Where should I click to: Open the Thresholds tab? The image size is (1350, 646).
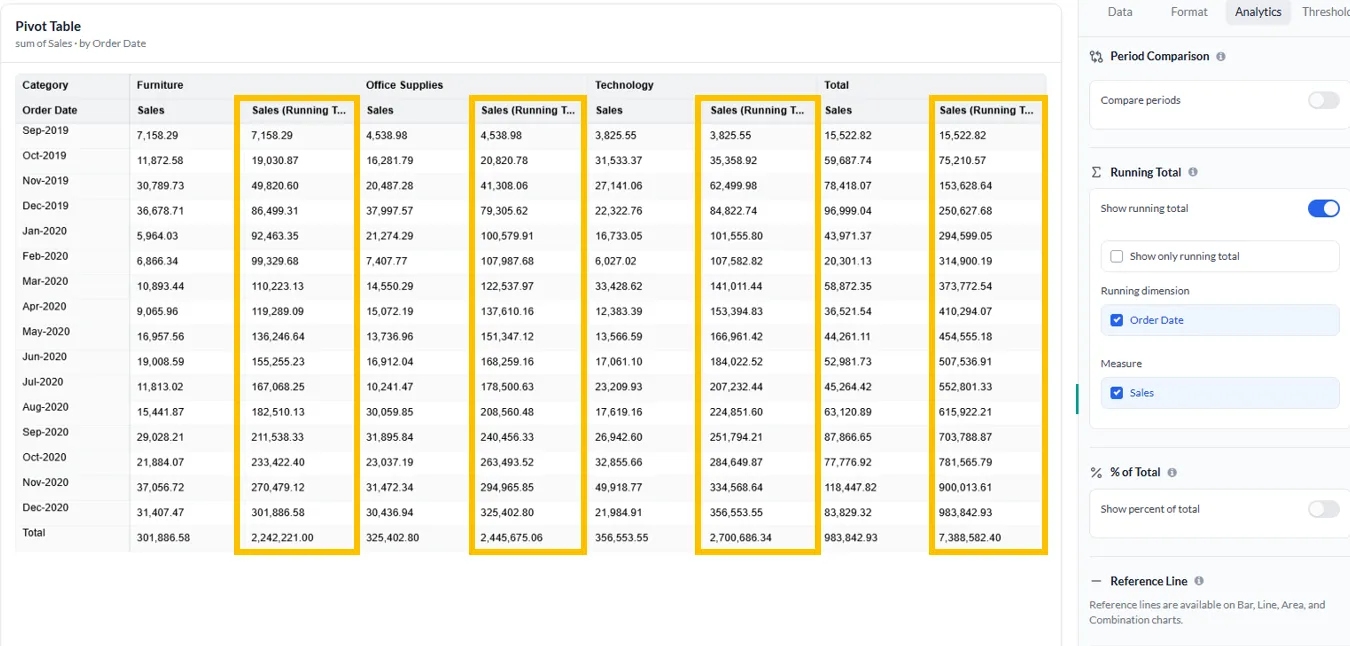[1326, 12]
